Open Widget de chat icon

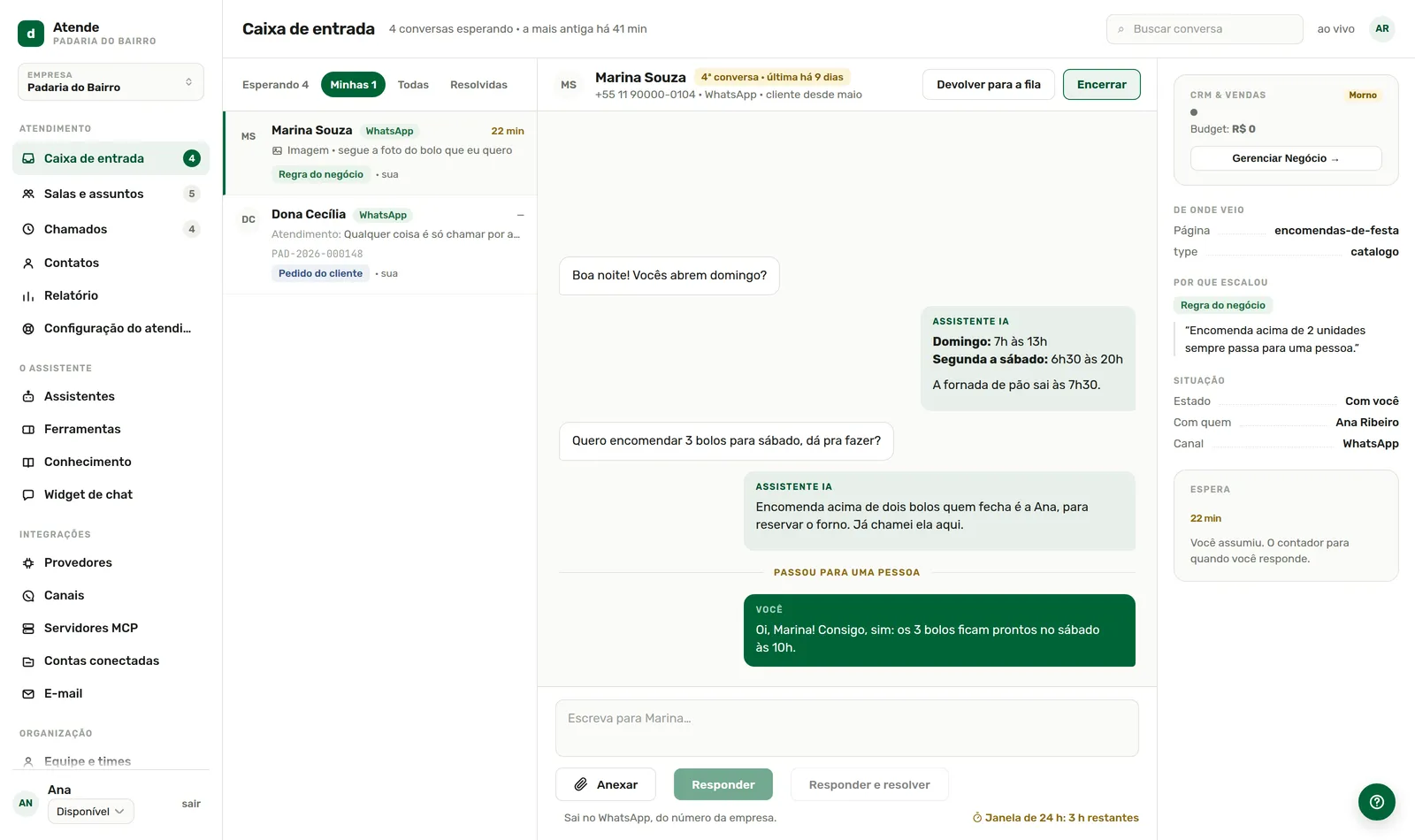coord(28,494)
